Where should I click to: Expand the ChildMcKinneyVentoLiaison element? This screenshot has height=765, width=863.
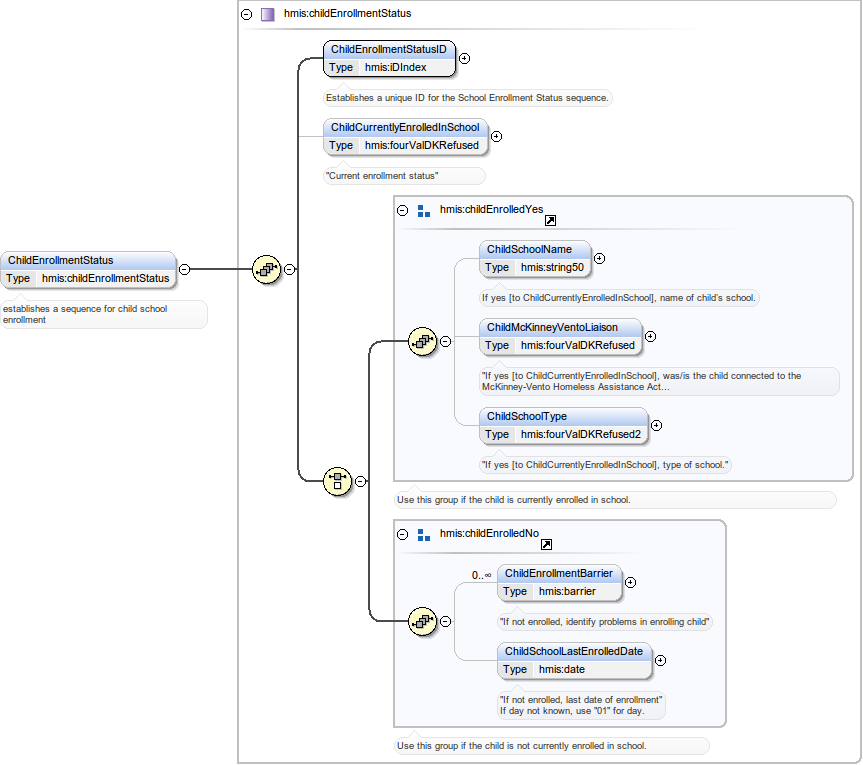click(650, 337)
